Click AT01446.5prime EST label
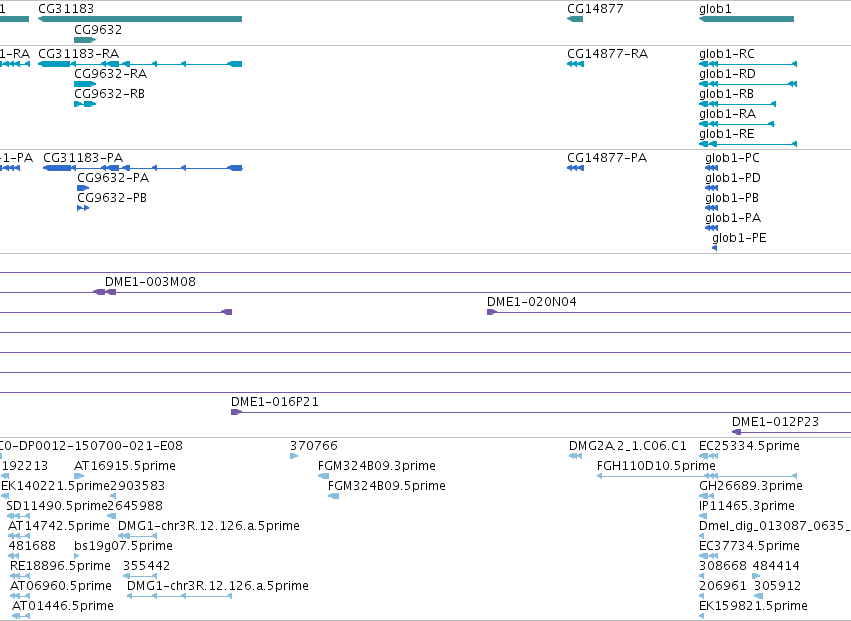 pos(63,606)
